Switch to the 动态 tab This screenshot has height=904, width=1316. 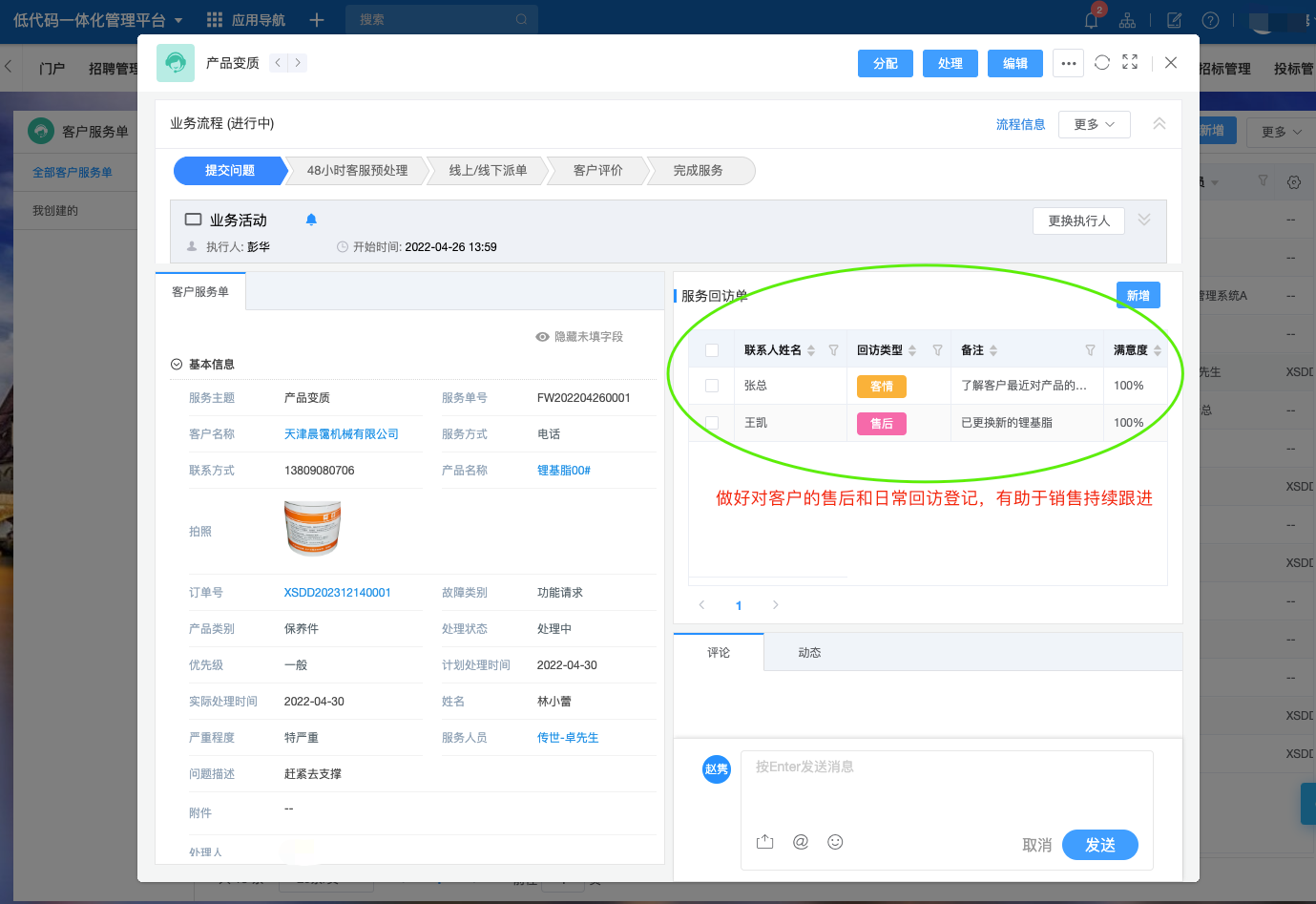(x=808, y=652)
